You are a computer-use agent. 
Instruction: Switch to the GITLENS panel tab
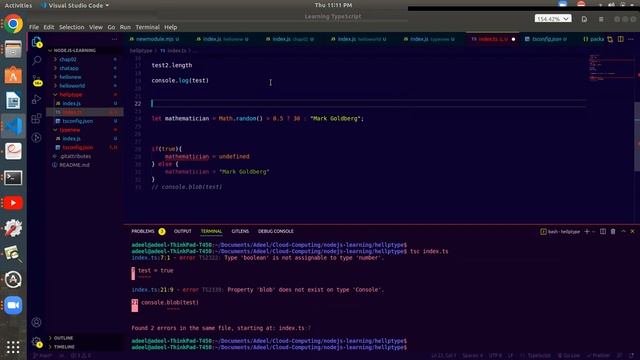(240, 231)
